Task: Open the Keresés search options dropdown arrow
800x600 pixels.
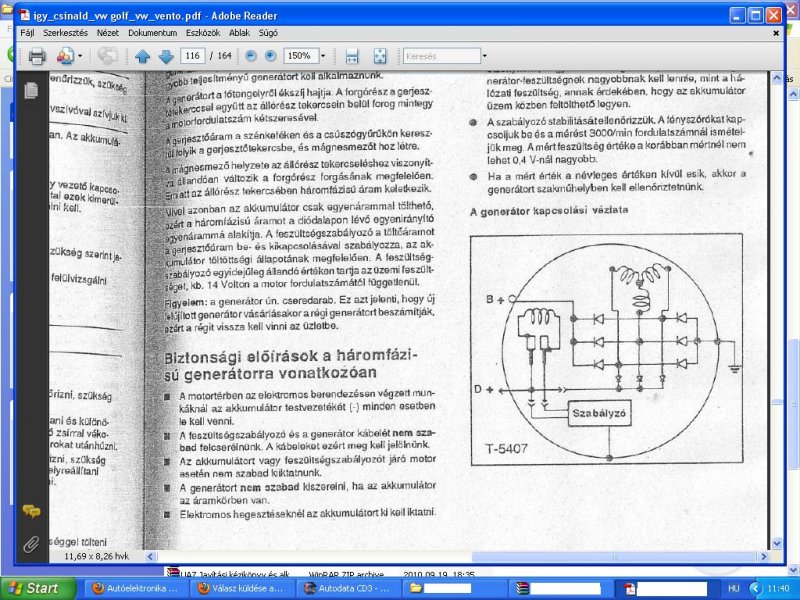Action: (x=484, y=56)
